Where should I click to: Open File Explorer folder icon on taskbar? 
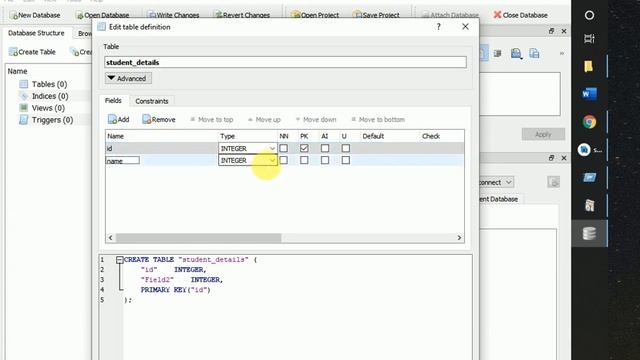pyautogui.click(x=589, y=67)
